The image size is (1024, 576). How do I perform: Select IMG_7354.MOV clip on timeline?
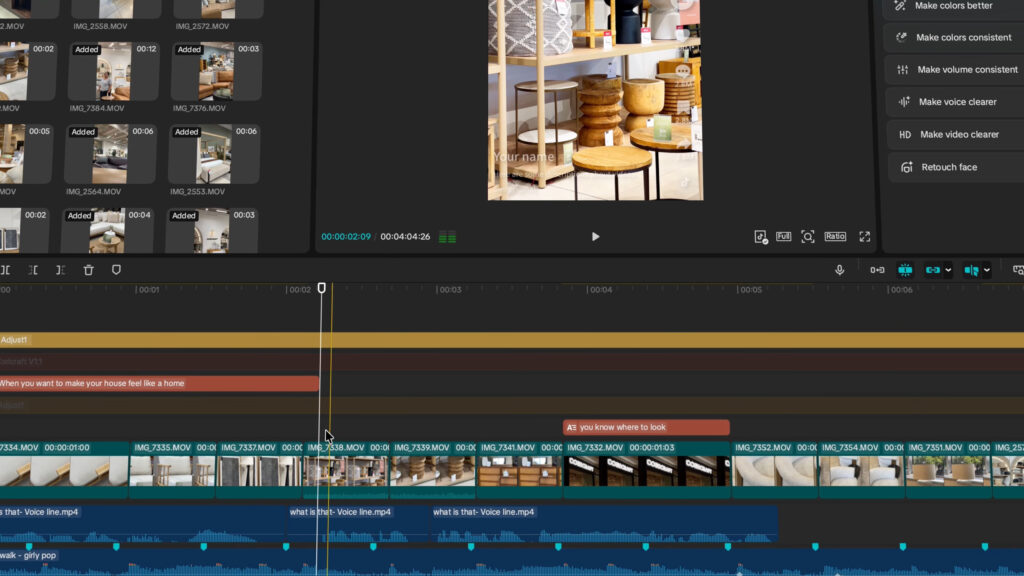[861, 470]
